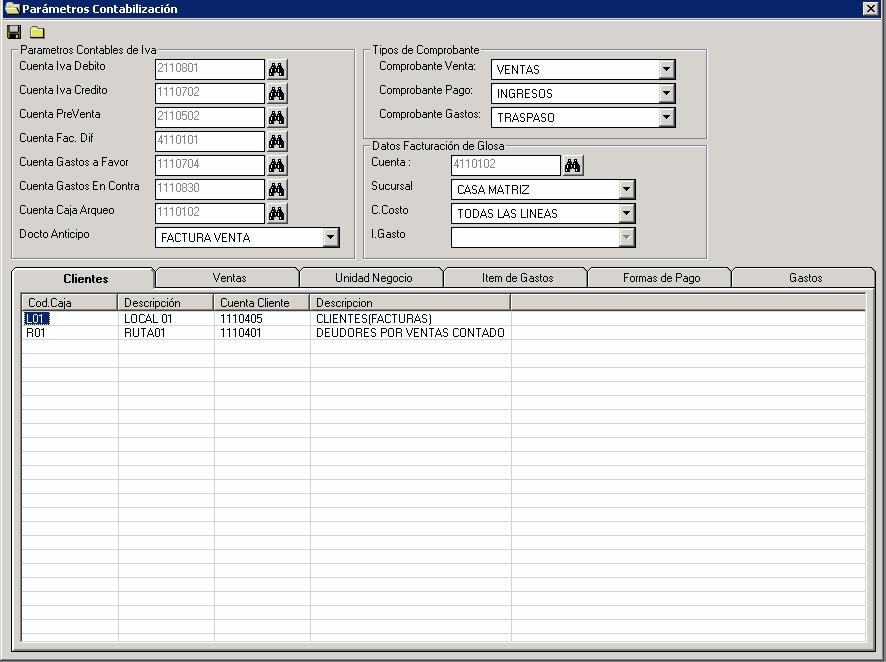
Task: Click the Descripción column header
Action: click(166, 303)
